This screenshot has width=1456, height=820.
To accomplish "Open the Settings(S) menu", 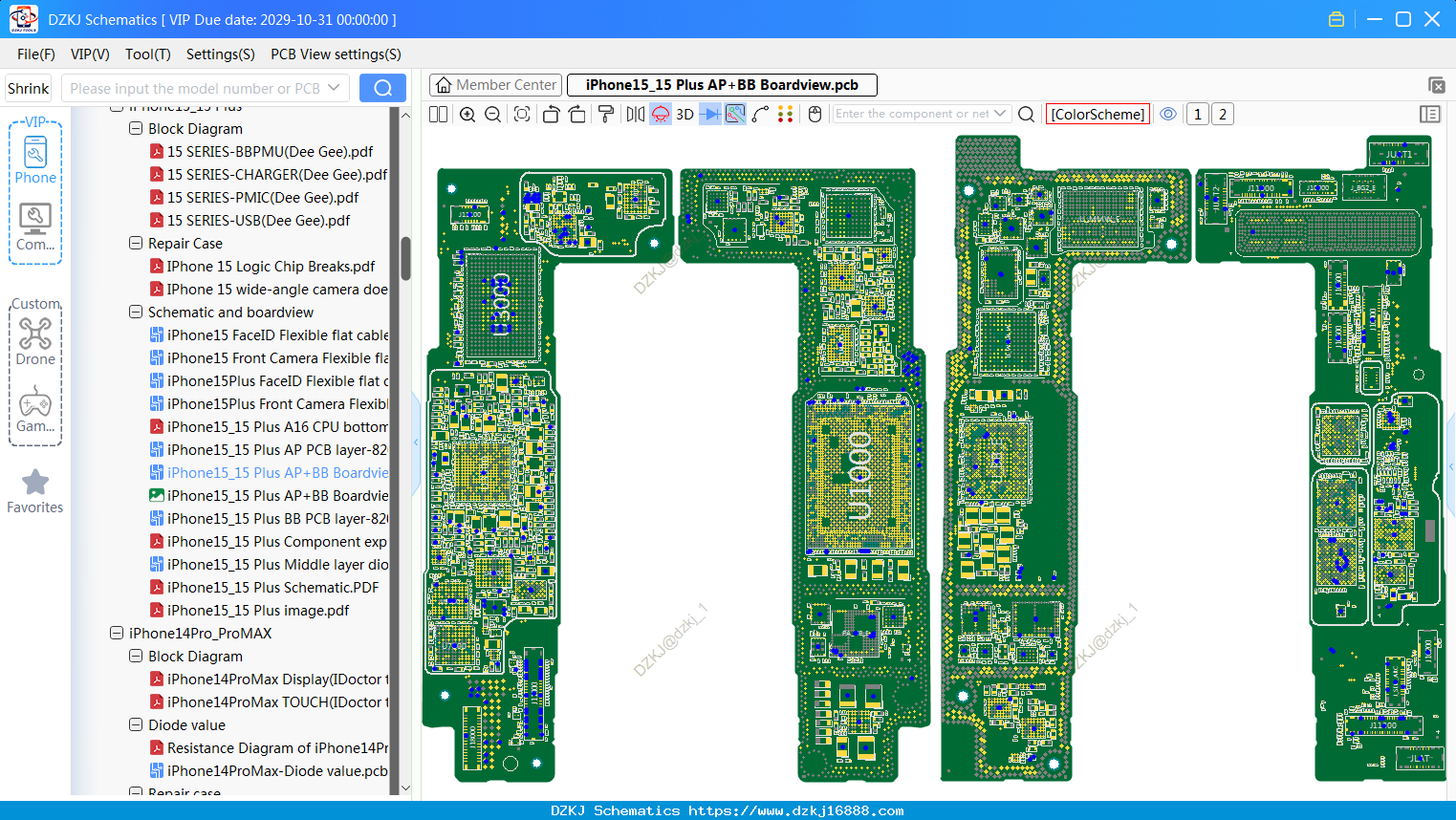I will pyautogui.click(x=221, y=54).
